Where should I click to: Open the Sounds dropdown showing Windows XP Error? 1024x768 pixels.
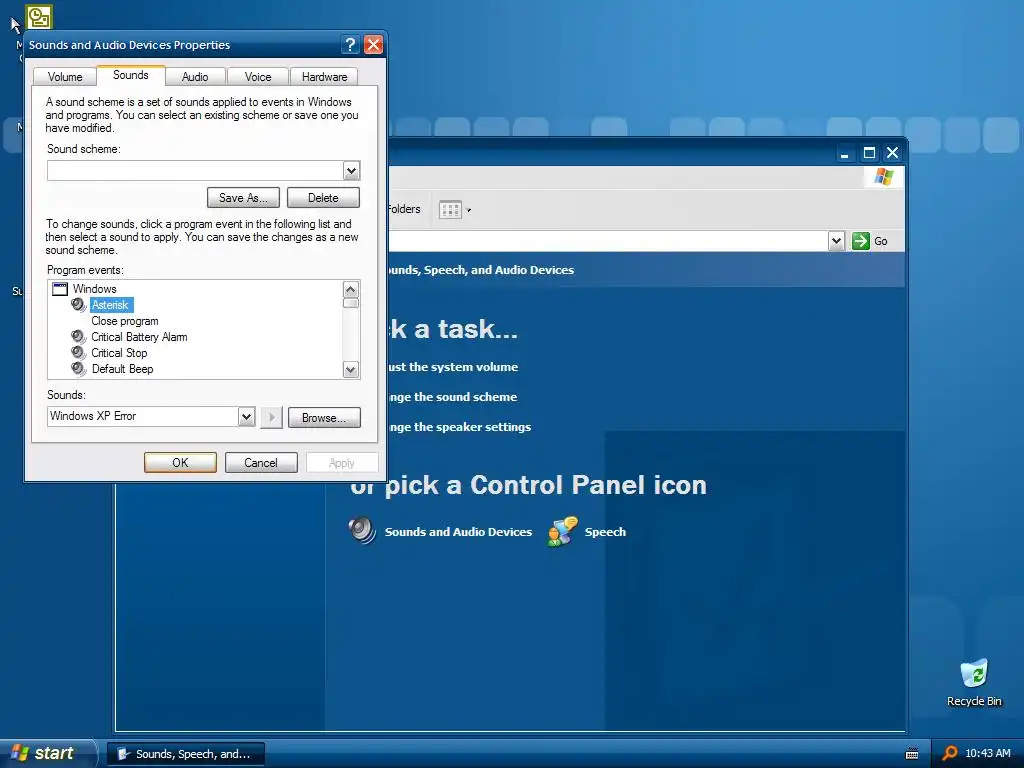(246, 417)
